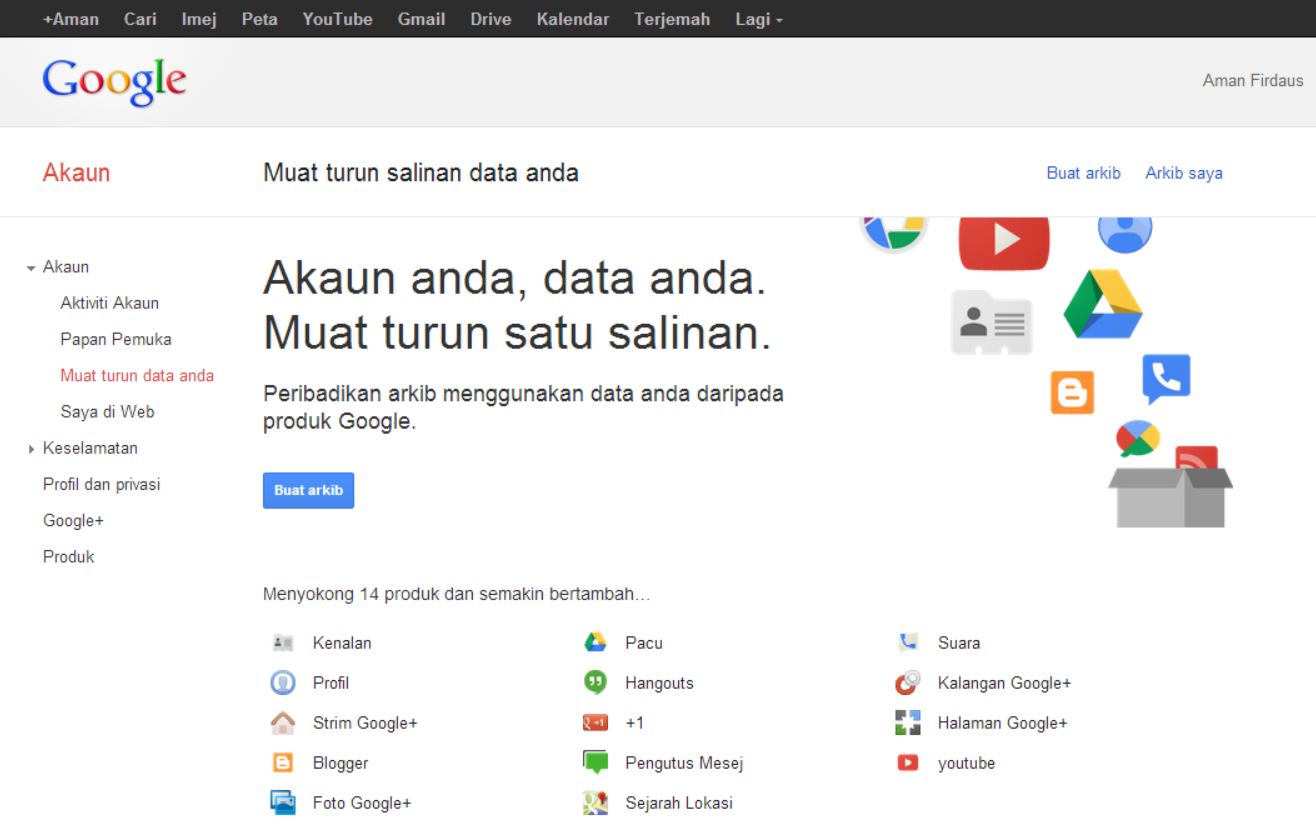Click the Foto Google+ label
The image size is (1316, 831).
(x=362, y=803)
